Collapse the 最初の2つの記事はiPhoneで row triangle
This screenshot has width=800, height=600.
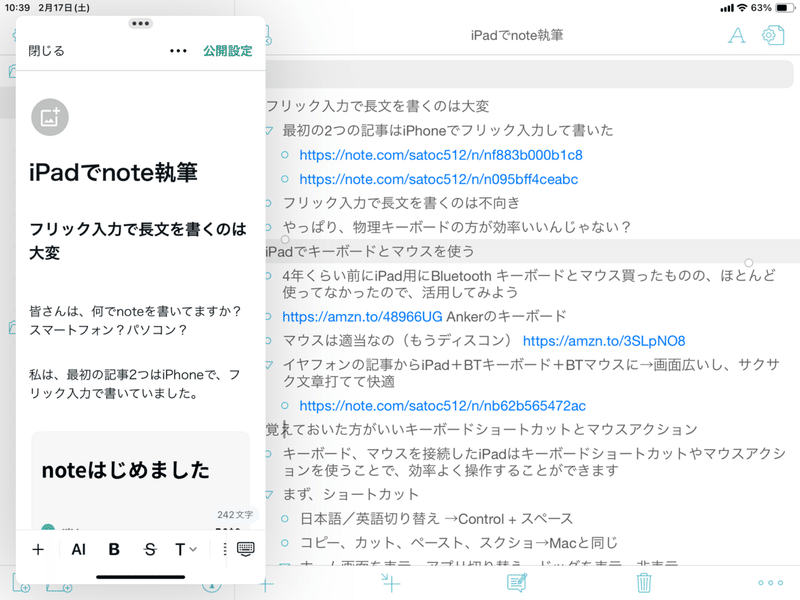[269, 131]
